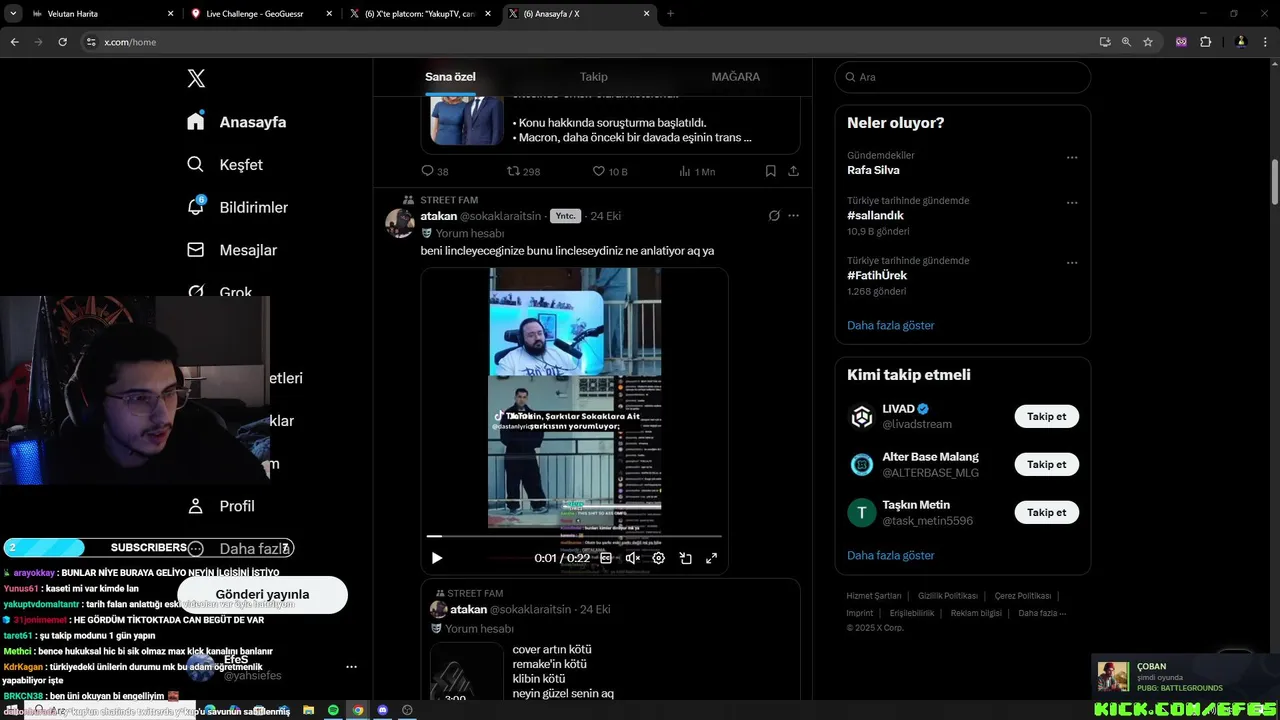Open options for #sallandık trend
The height and width of the screenshot is (720, 1280).
pyautogui.click(x=1072, y=202)
